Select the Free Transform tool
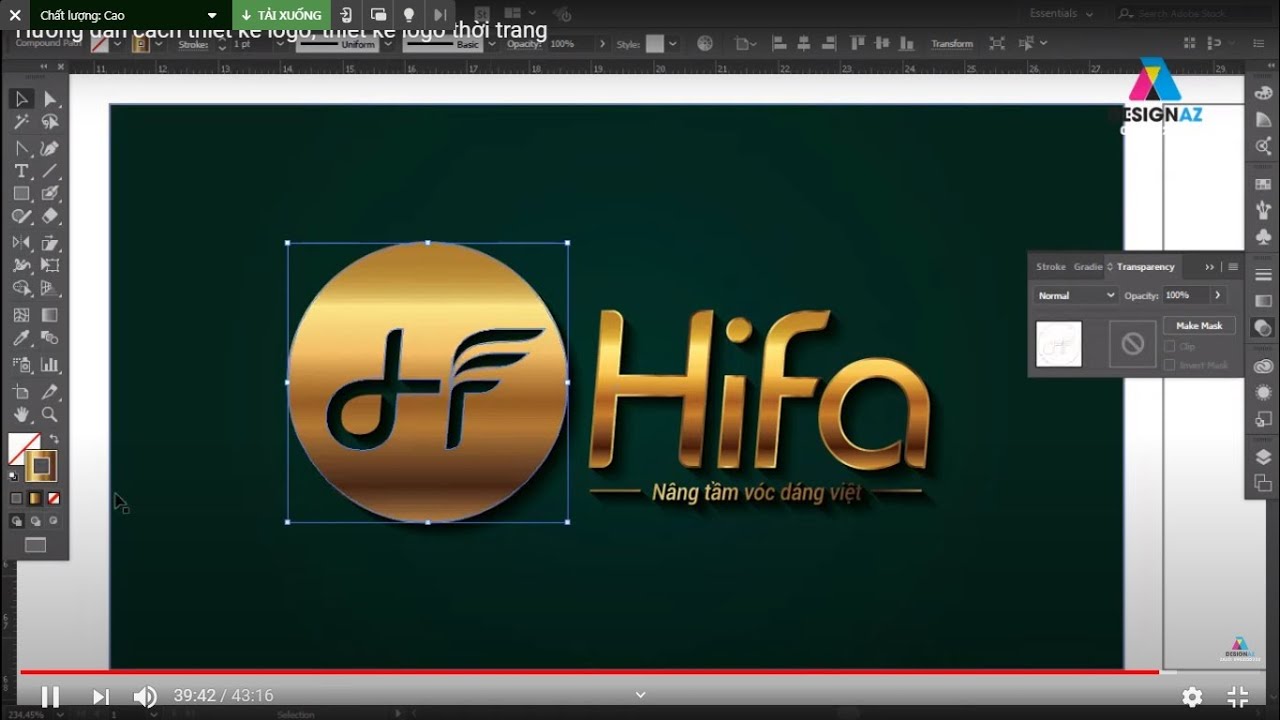Viewport: 1280px width, 720px height. tap(49, 266)
